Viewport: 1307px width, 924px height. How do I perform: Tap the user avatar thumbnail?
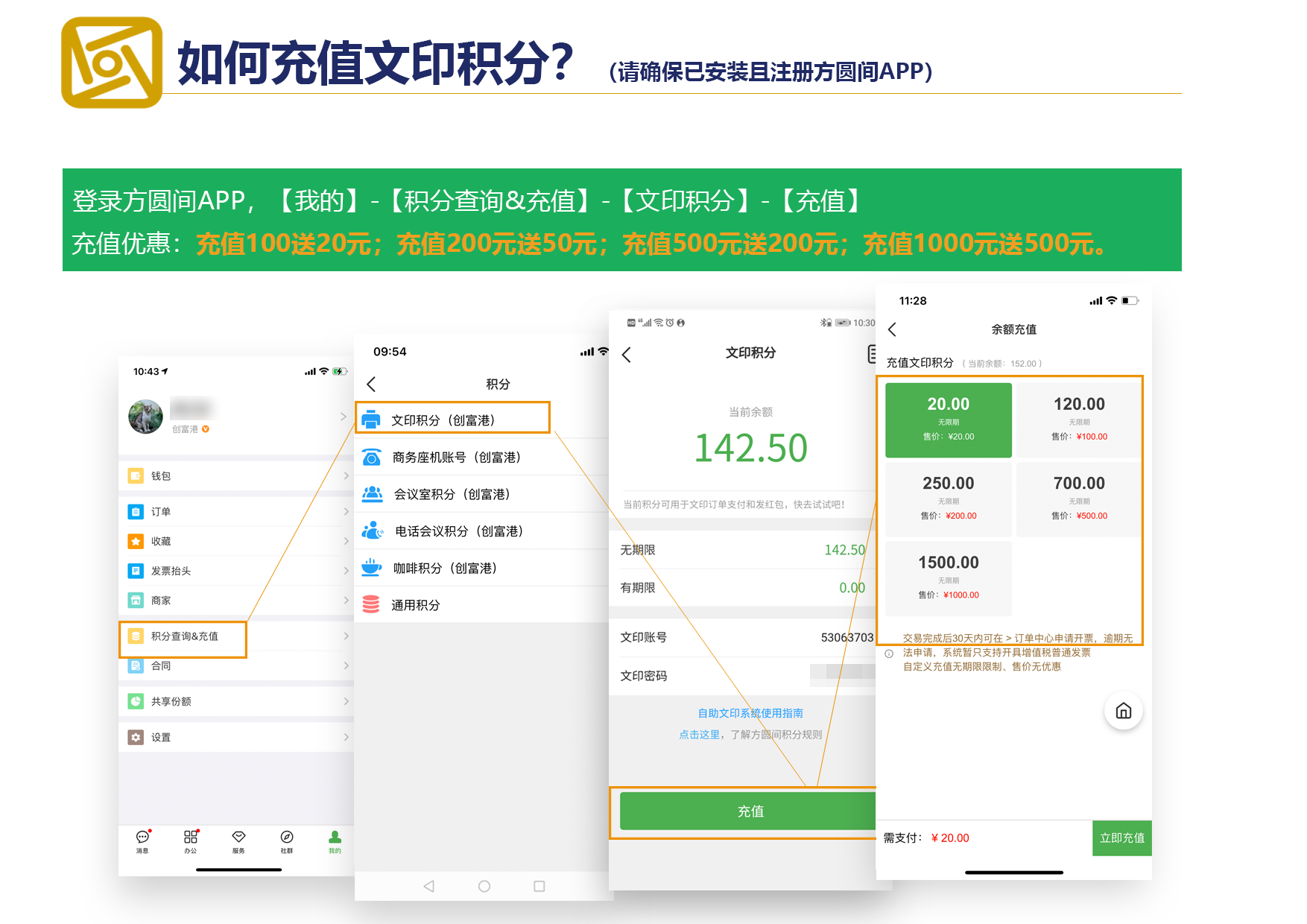(x=146, y=417)
